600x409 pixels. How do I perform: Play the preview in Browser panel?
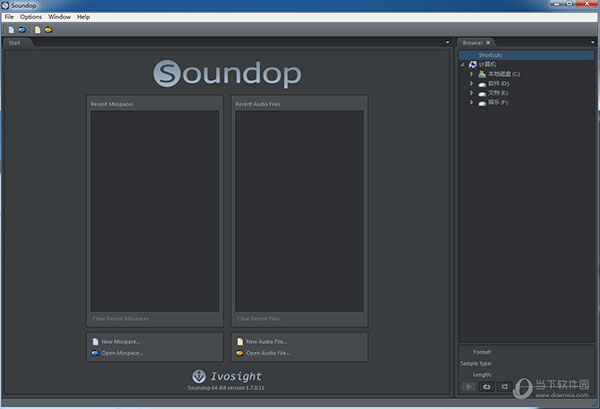click(x=469, y=387)
